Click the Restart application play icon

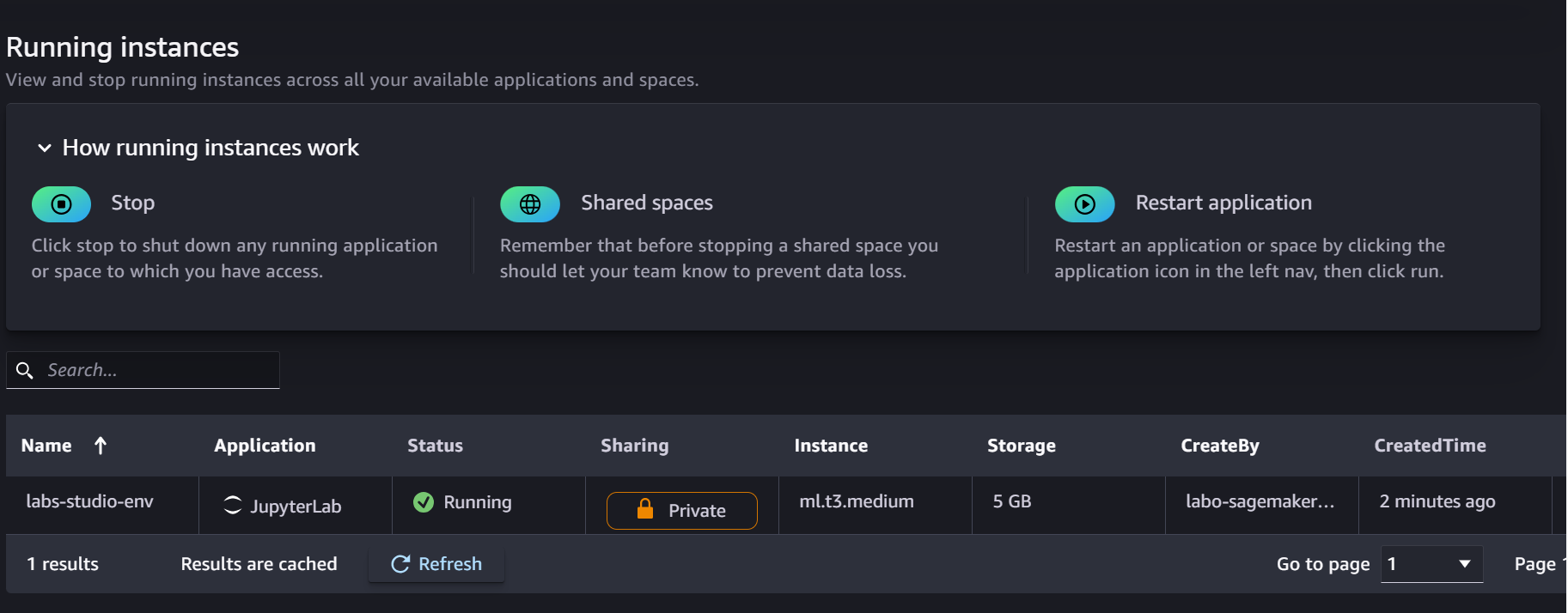[1084, 204]
